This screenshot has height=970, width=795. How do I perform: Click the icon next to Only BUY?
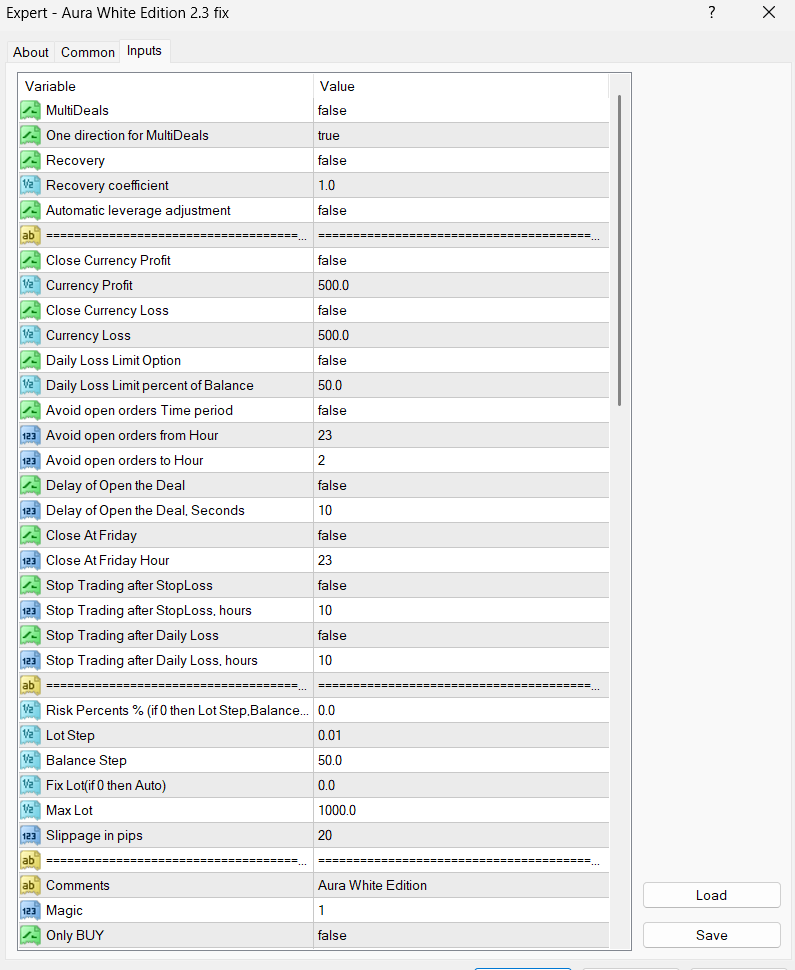click(30, 935)
